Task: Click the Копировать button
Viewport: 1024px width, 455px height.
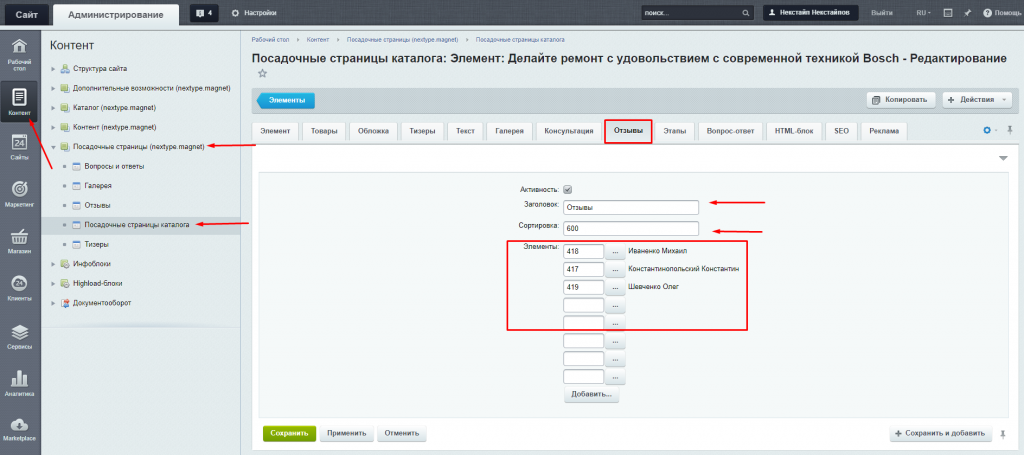Action: coord(901,100)
